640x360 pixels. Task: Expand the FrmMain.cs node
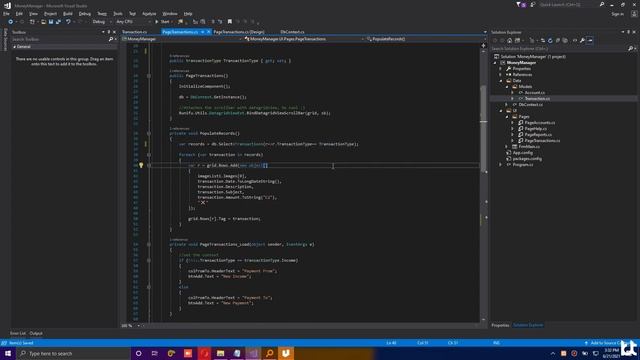(x=507, y=147)
